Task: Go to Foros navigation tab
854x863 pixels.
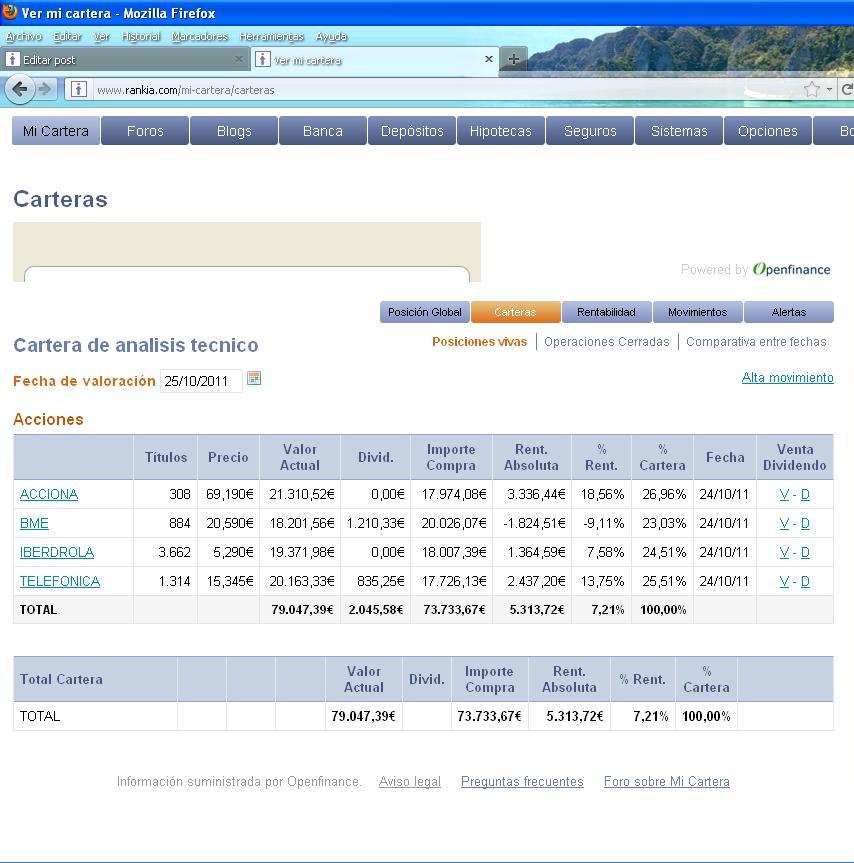Action: click(x=145, y=131)
